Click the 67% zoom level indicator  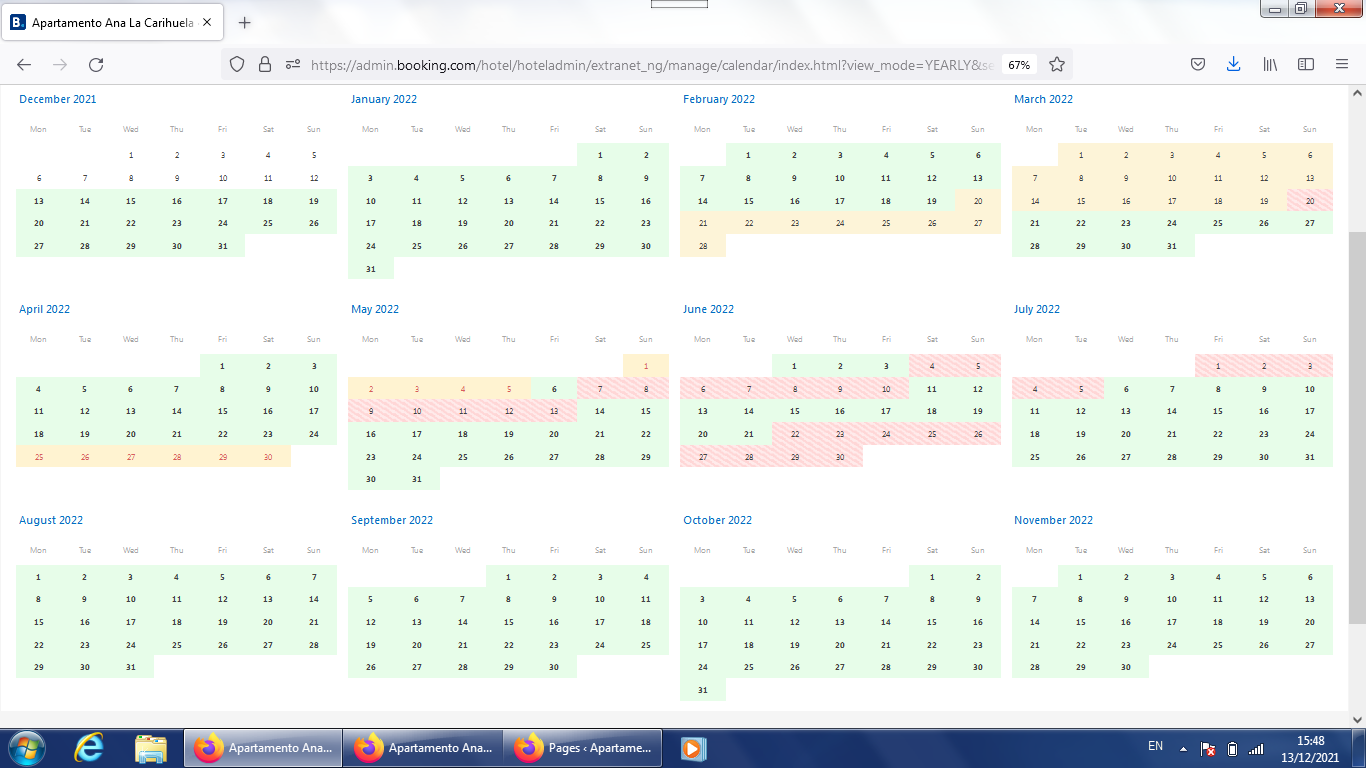1018,64
